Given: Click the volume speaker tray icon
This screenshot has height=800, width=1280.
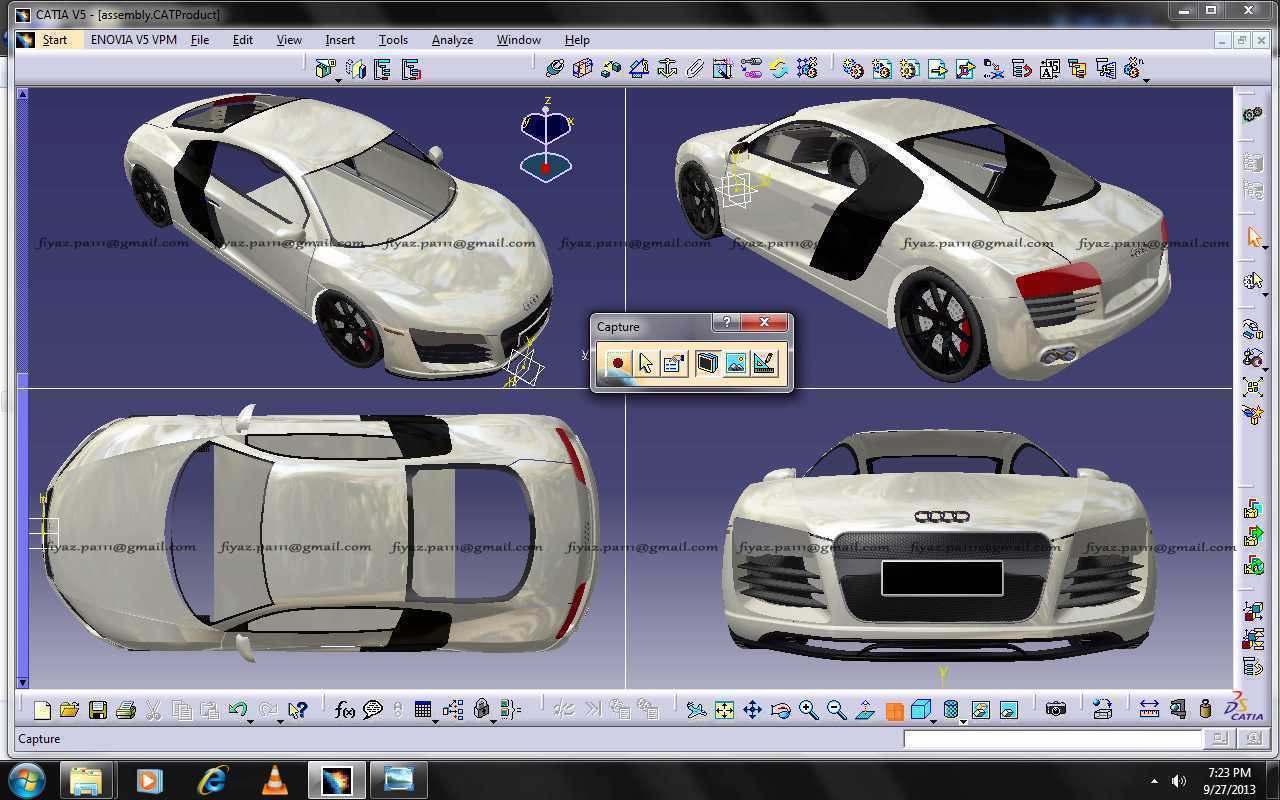Looking at the screenshot, I should [1179, 781].
